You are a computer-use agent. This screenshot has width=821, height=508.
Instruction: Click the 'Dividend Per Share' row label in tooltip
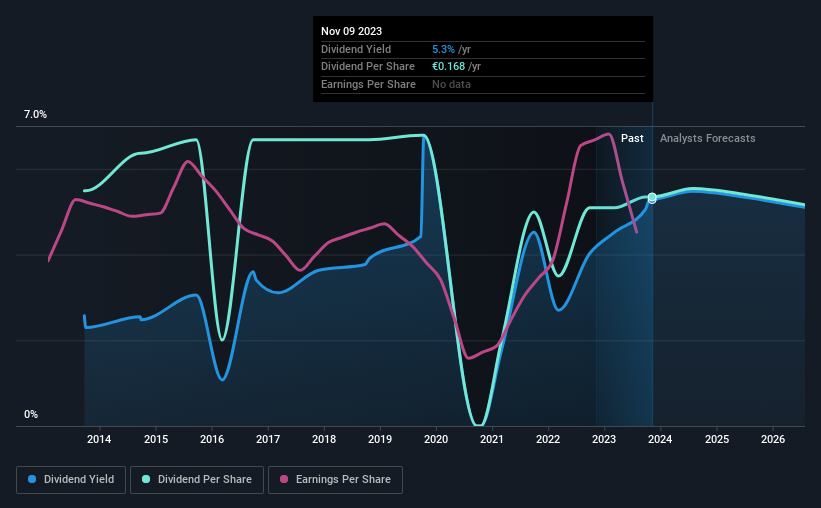(x=368, y=67)
